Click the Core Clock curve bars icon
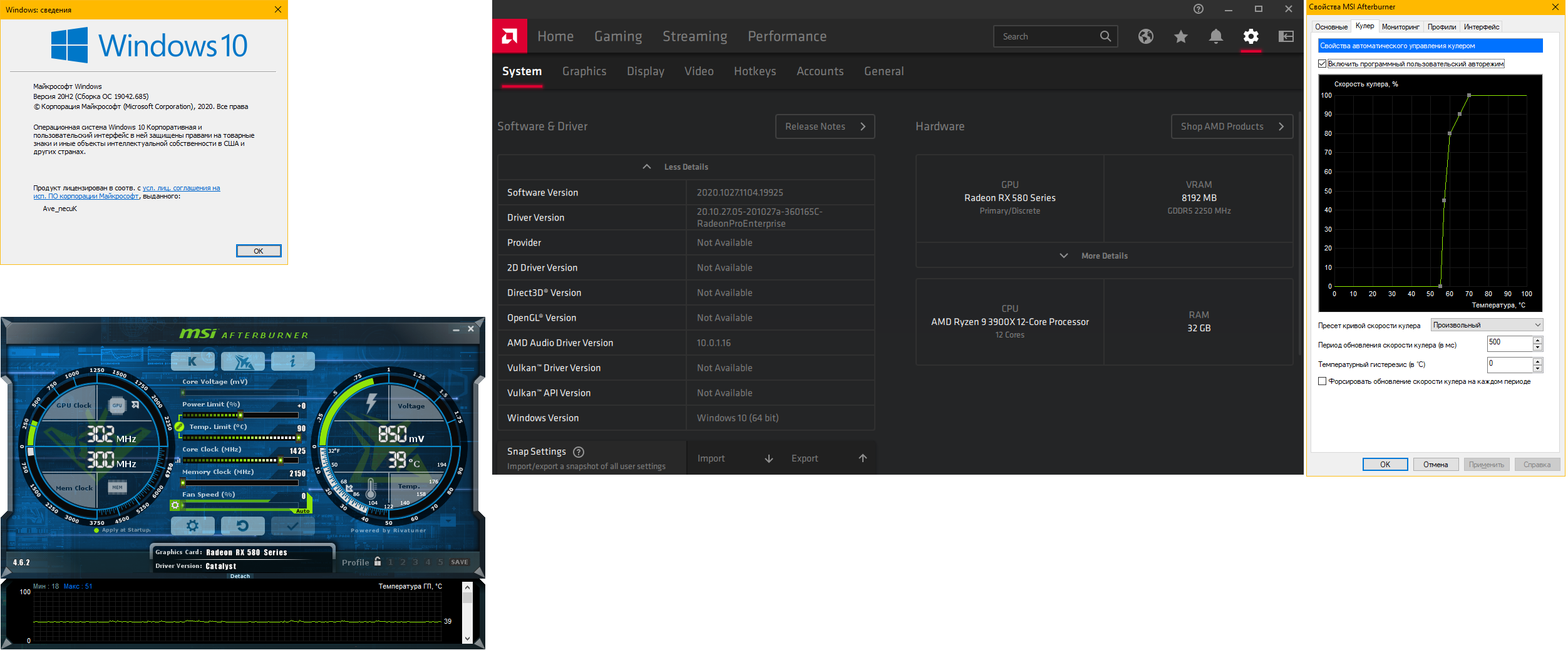Viewport: 1568px width, 650px height. click(178, 460)
